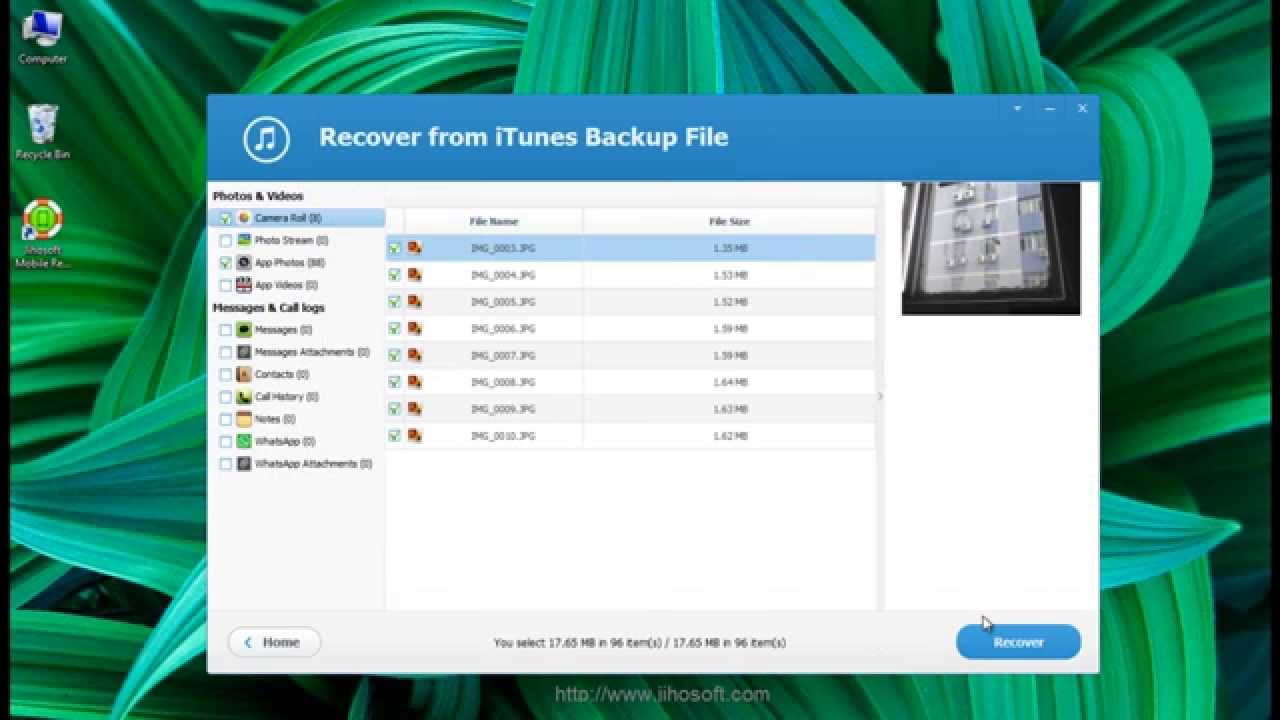Click the file icon beside IMG_0006.JPG
This screenshot has width=1280, height=720.
pos(414,328)
